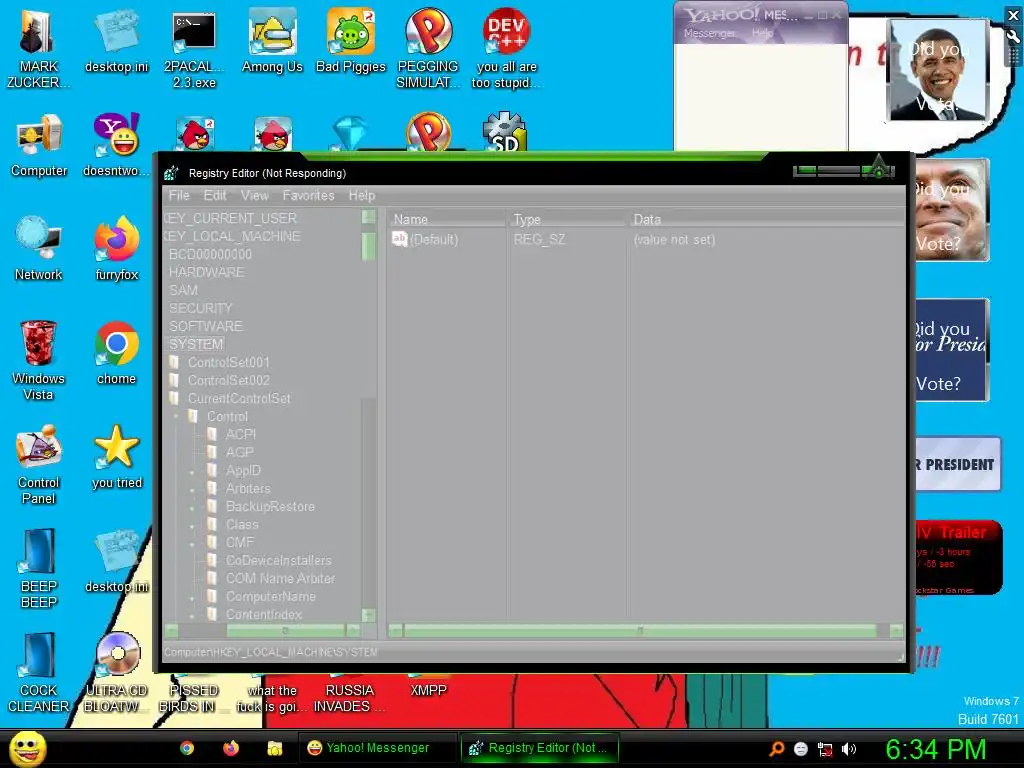Open the Yahoo 'doesntwo...' desktop shortcut
1024x768 pixels.
(116, 146)
